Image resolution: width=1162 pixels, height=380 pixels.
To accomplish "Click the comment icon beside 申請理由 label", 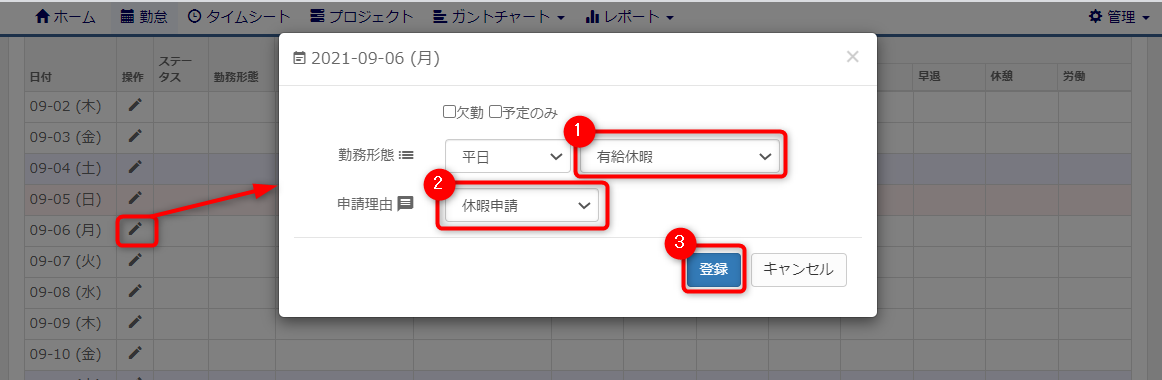I will point(405,204).
